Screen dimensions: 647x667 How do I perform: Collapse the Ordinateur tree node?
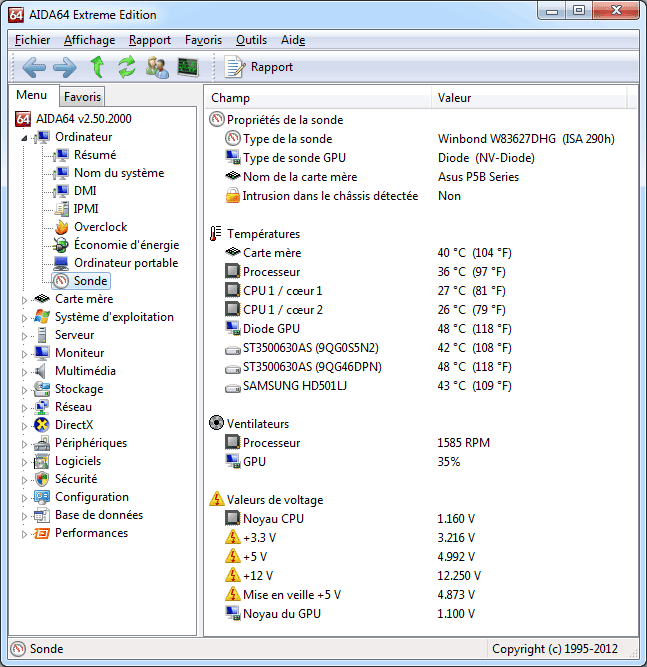tap(24, 138)
